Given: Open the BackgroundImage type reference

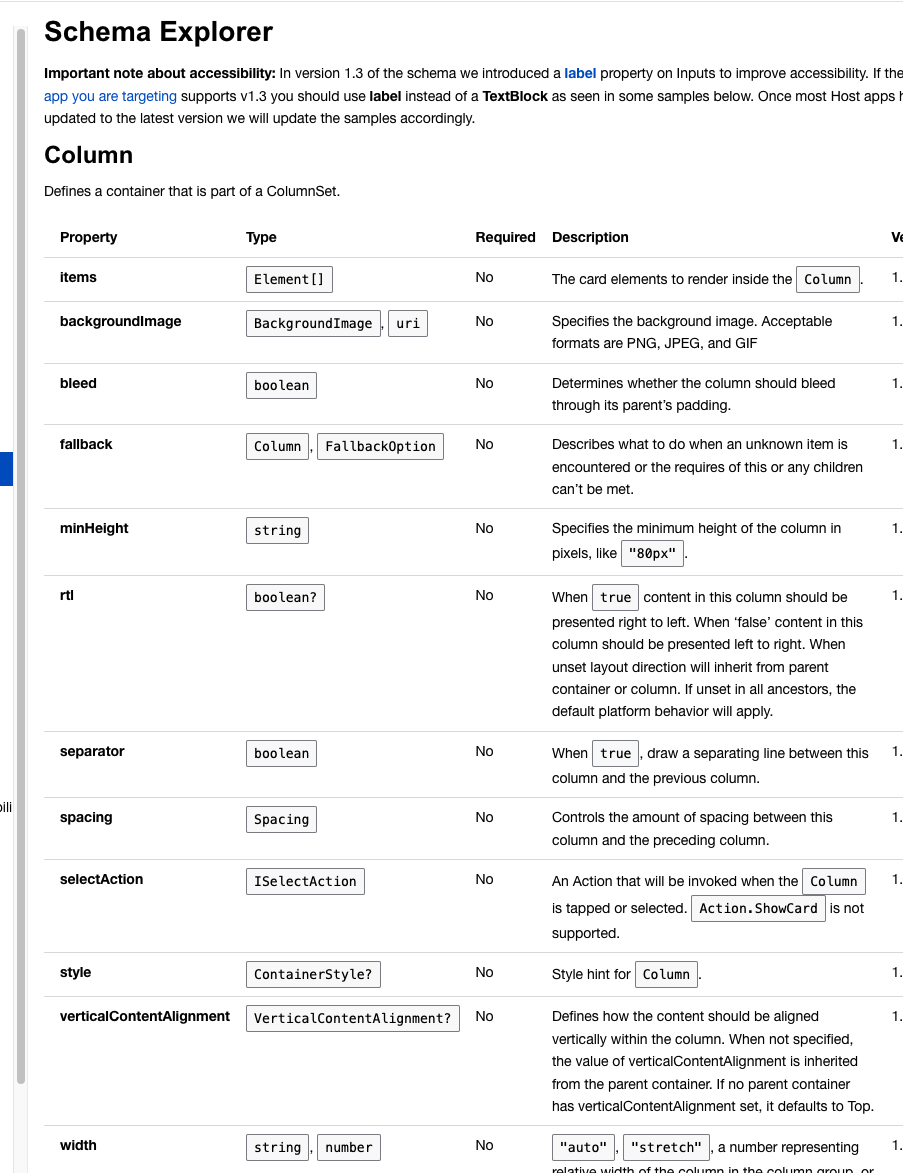Looking at the screenshot, I should 313,323.
